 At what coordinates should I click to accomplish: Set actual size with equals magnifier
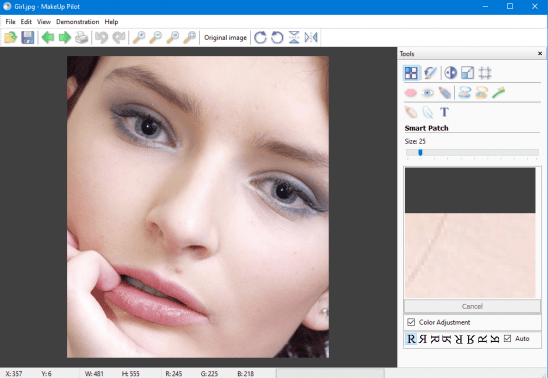173,37
